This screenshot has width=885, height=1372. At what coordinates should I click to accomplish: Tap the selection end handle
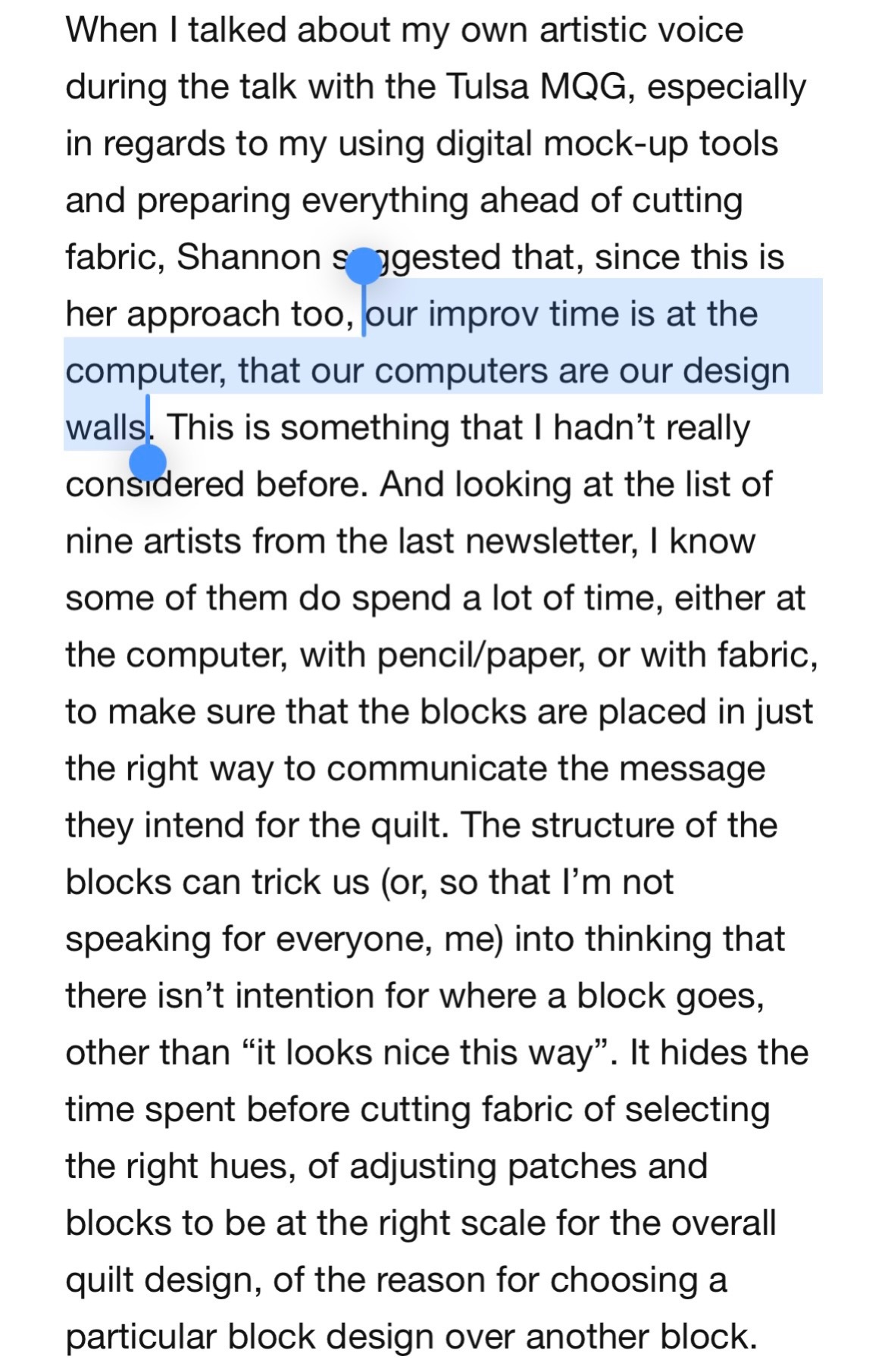(x=149, y=461)
